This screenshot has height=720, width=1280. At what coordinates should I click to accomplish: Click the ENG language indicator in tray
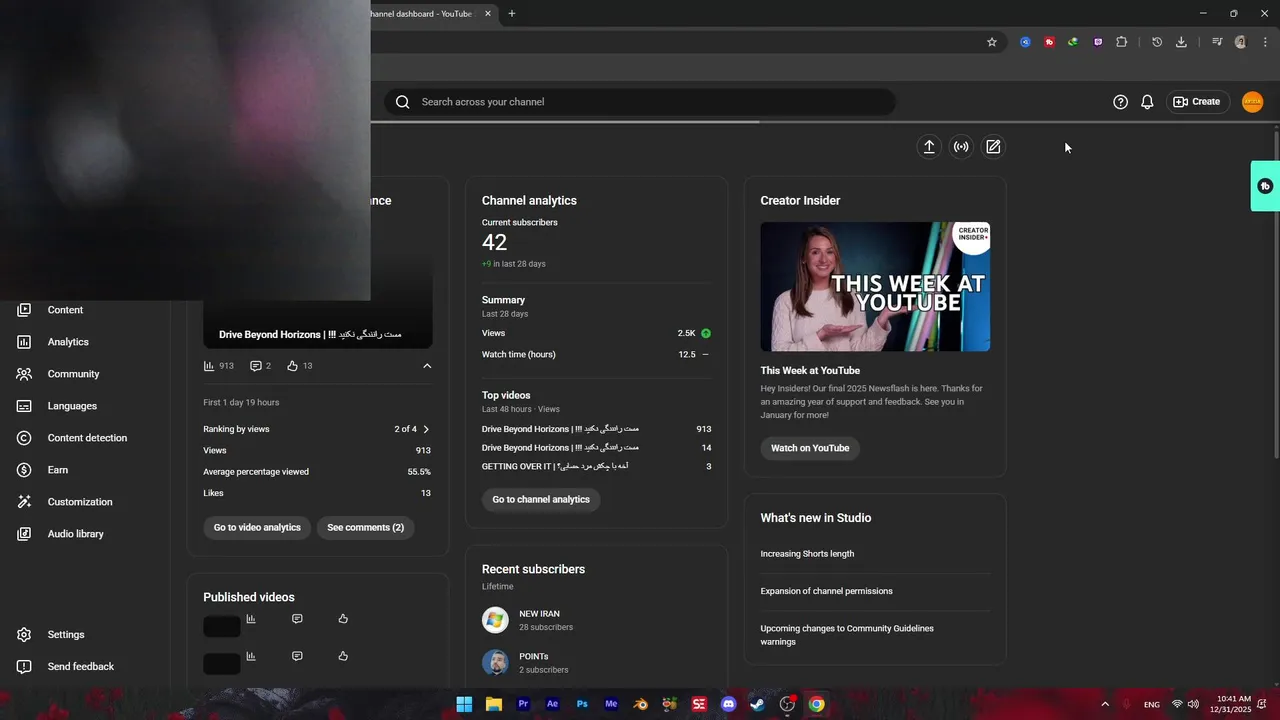point(1152,705)
